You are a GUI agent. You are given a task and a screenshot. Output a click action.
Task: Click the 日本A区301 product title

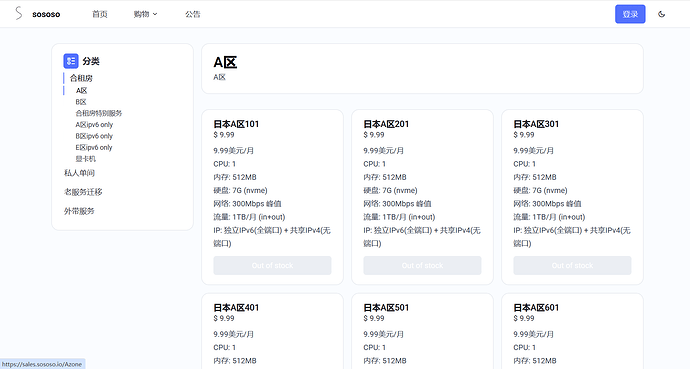point(536,124)
